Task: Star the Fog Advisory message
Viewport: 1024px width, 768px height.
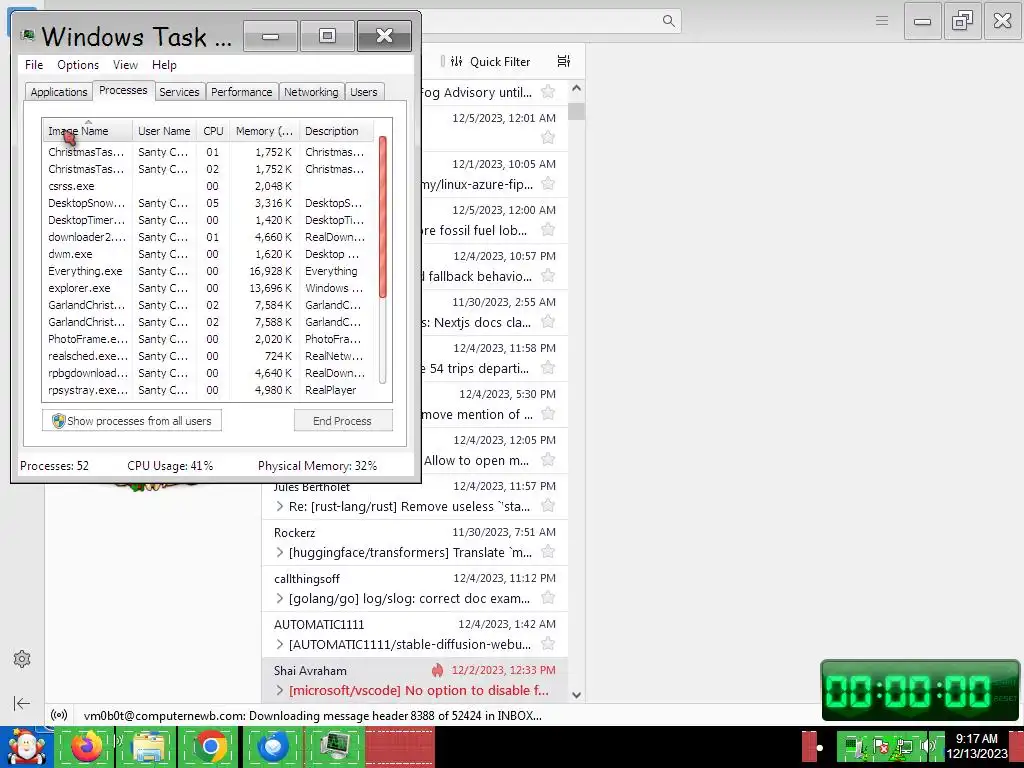Action: tap(548, 91)
